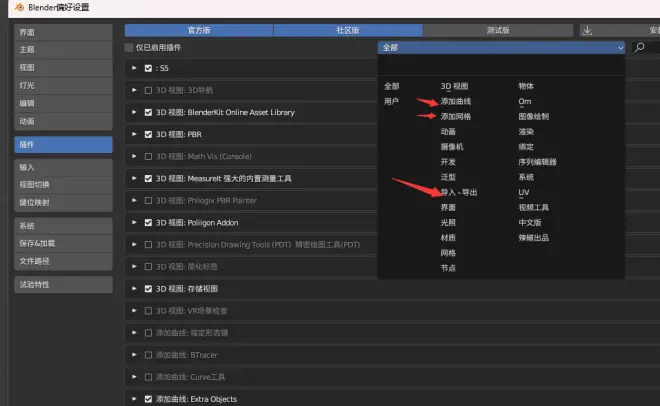Image resolution: width=660 pixels, height=406 pixels.
Task: Open the 系统 section in the sidebar
Action: [x=64, y=226]
